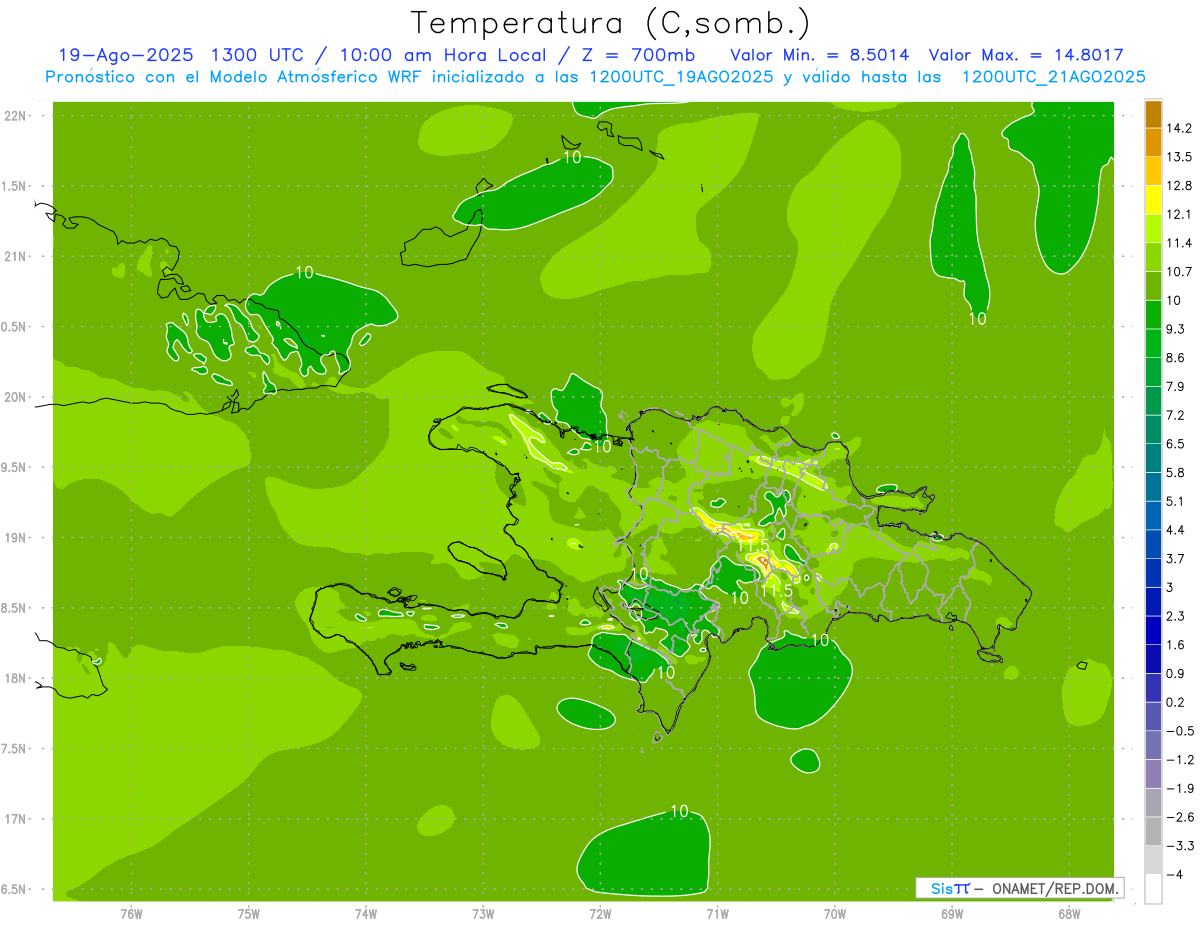Pick the orange swatch between 13.5 and 14.2
This screenshot has height=927, width=1200.
[1153, 141]
